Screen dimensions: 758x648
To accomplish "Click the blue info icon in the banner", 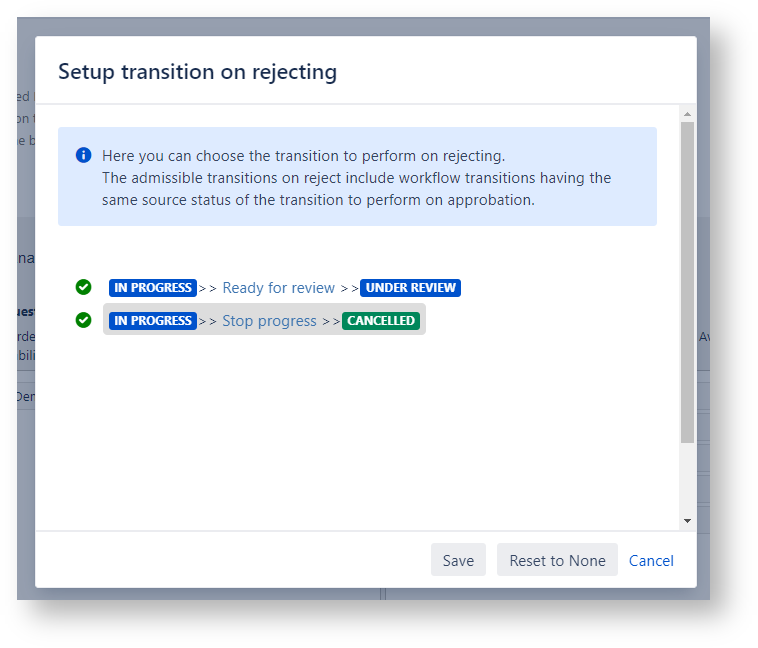I will click(84, 155).
